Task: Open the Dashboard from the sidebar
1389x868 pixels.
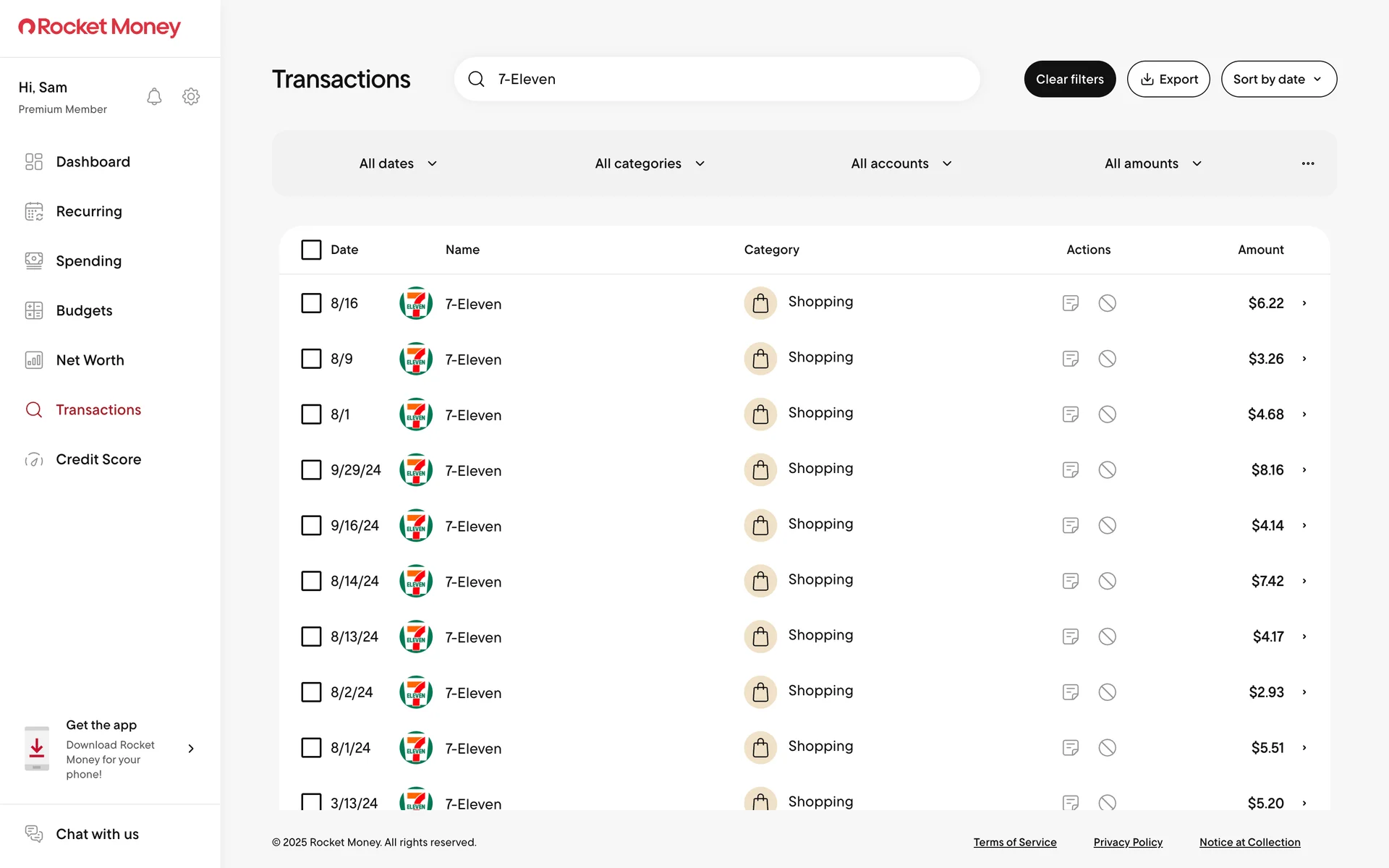Action: pos(93,161)
